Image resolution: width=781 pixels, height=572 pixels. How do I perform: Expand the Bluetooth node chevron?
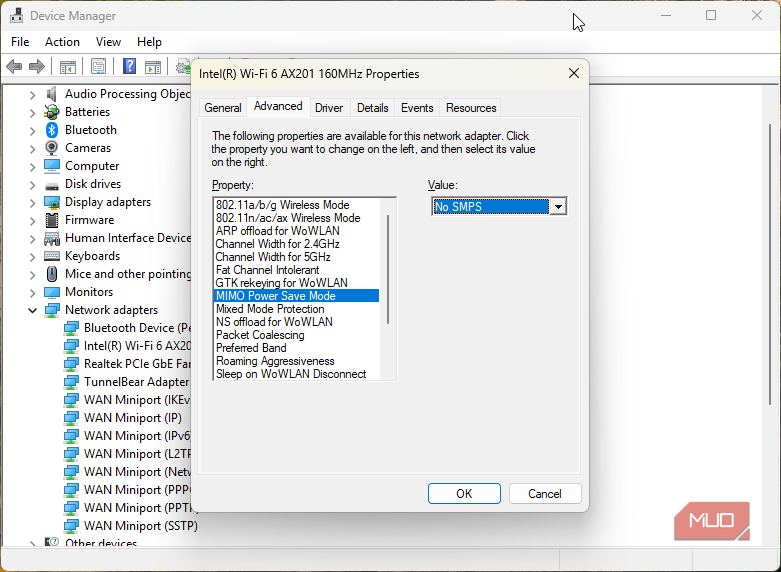32,131
